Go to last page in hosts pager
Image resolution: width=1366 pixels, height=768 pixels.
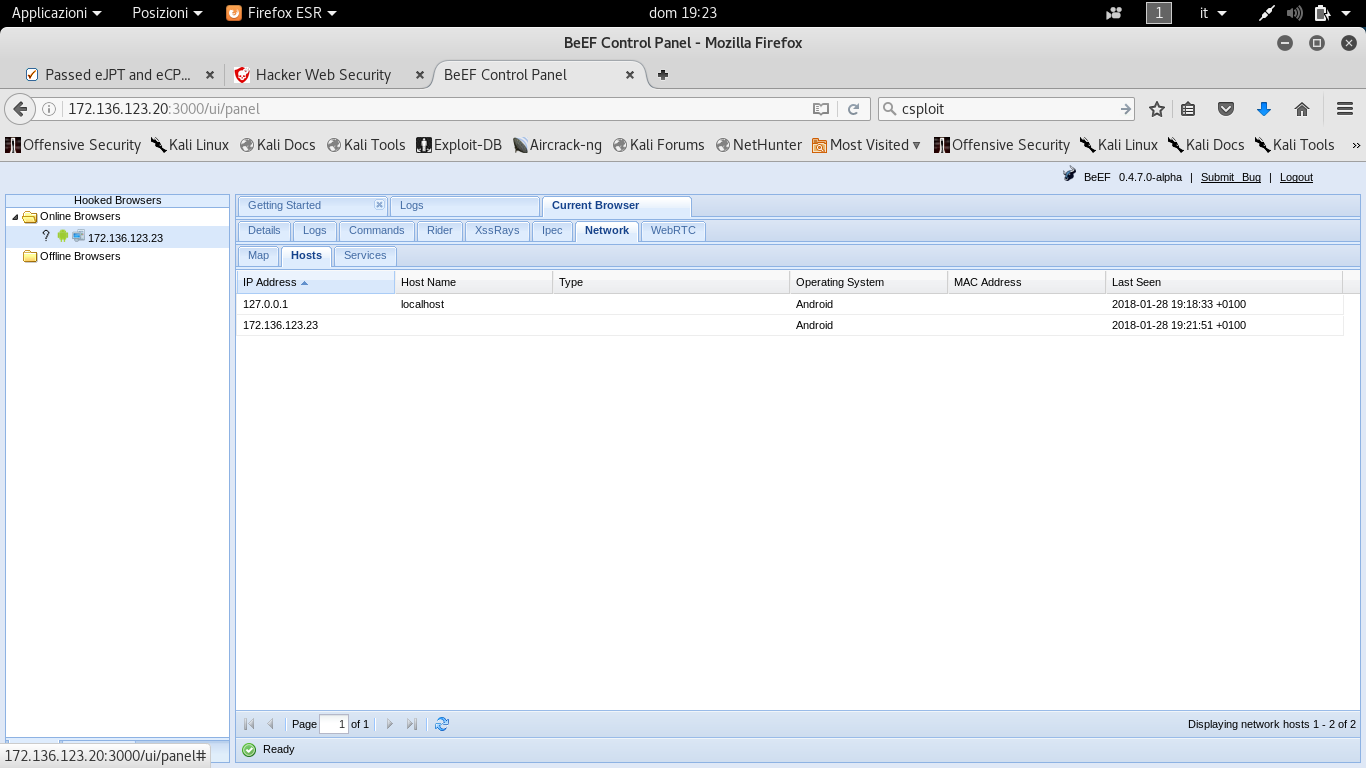[412, 724]
